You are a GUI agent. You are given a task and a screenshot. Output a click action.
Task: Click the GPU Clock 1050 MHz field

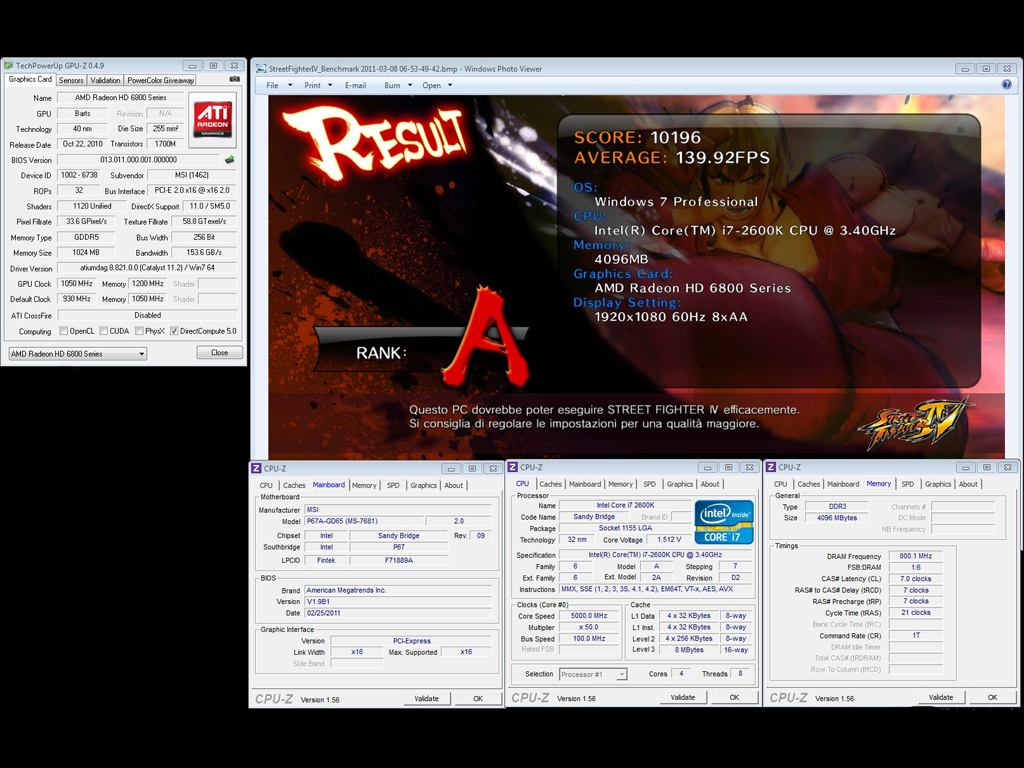tap(77, 284)
